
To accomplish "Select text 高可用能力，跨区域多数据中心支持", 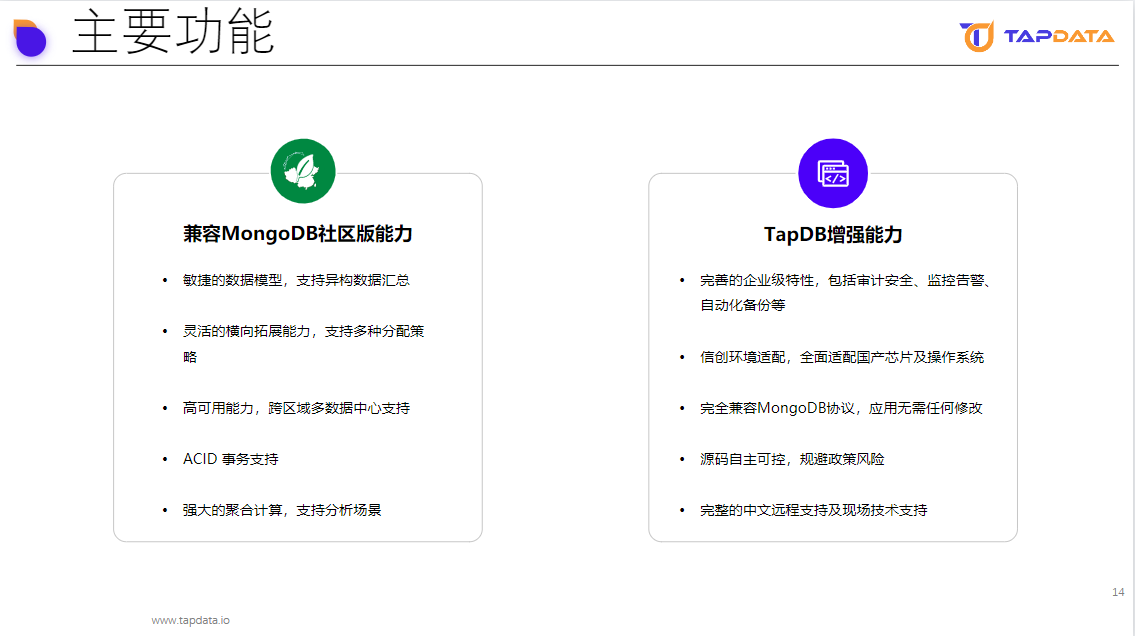I will coord(296,408).
